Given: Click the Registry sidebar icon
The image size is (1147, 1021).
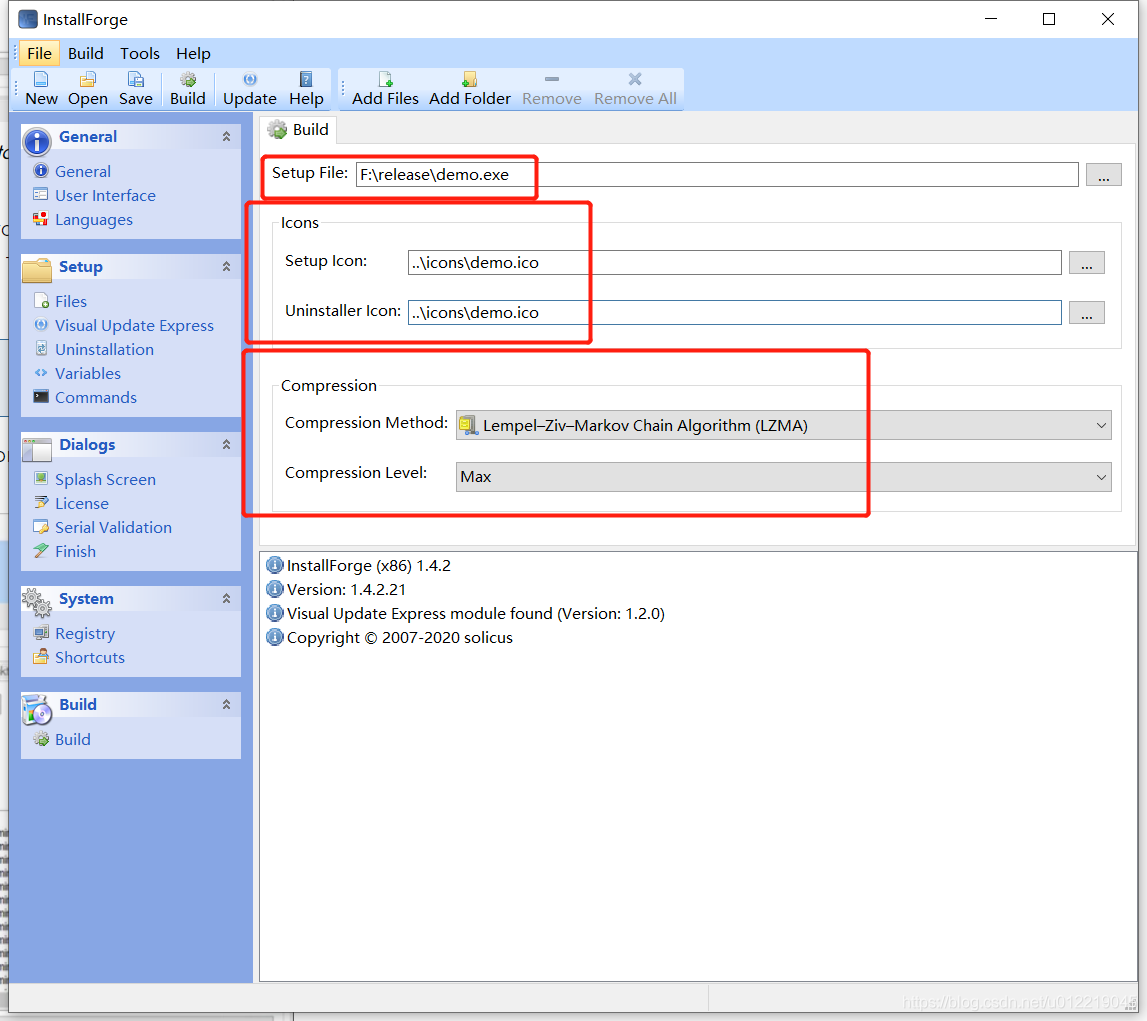Looking at the screenshot, I should tap(41, 633).
